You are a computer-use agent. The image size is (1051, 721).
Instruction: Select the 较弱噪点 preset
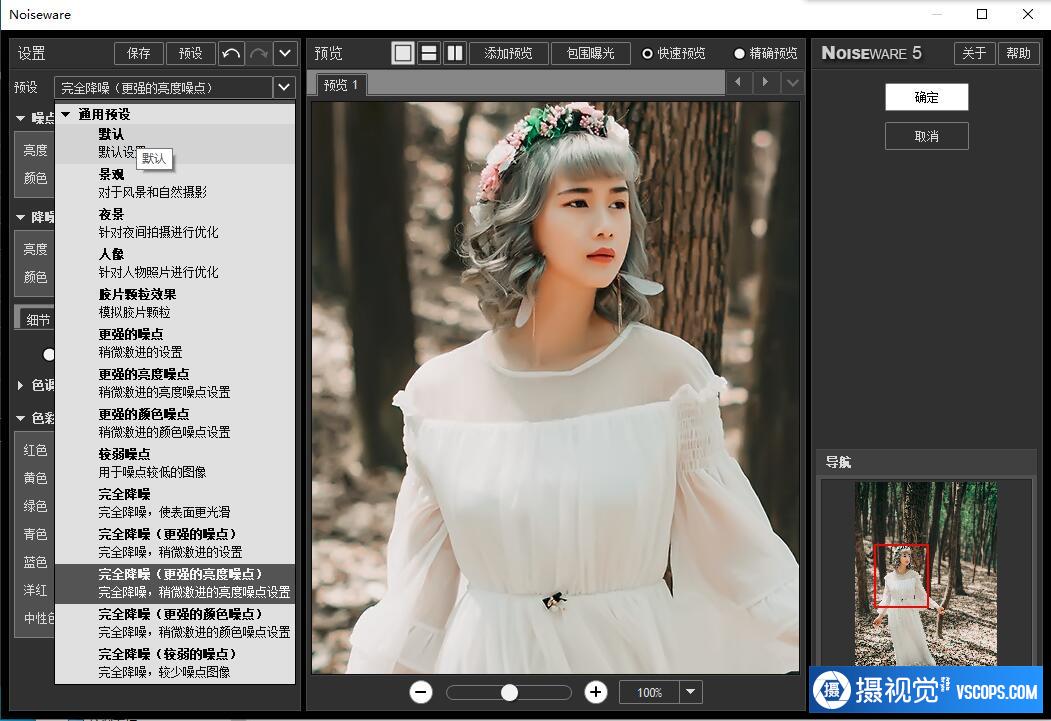[174, 464]
